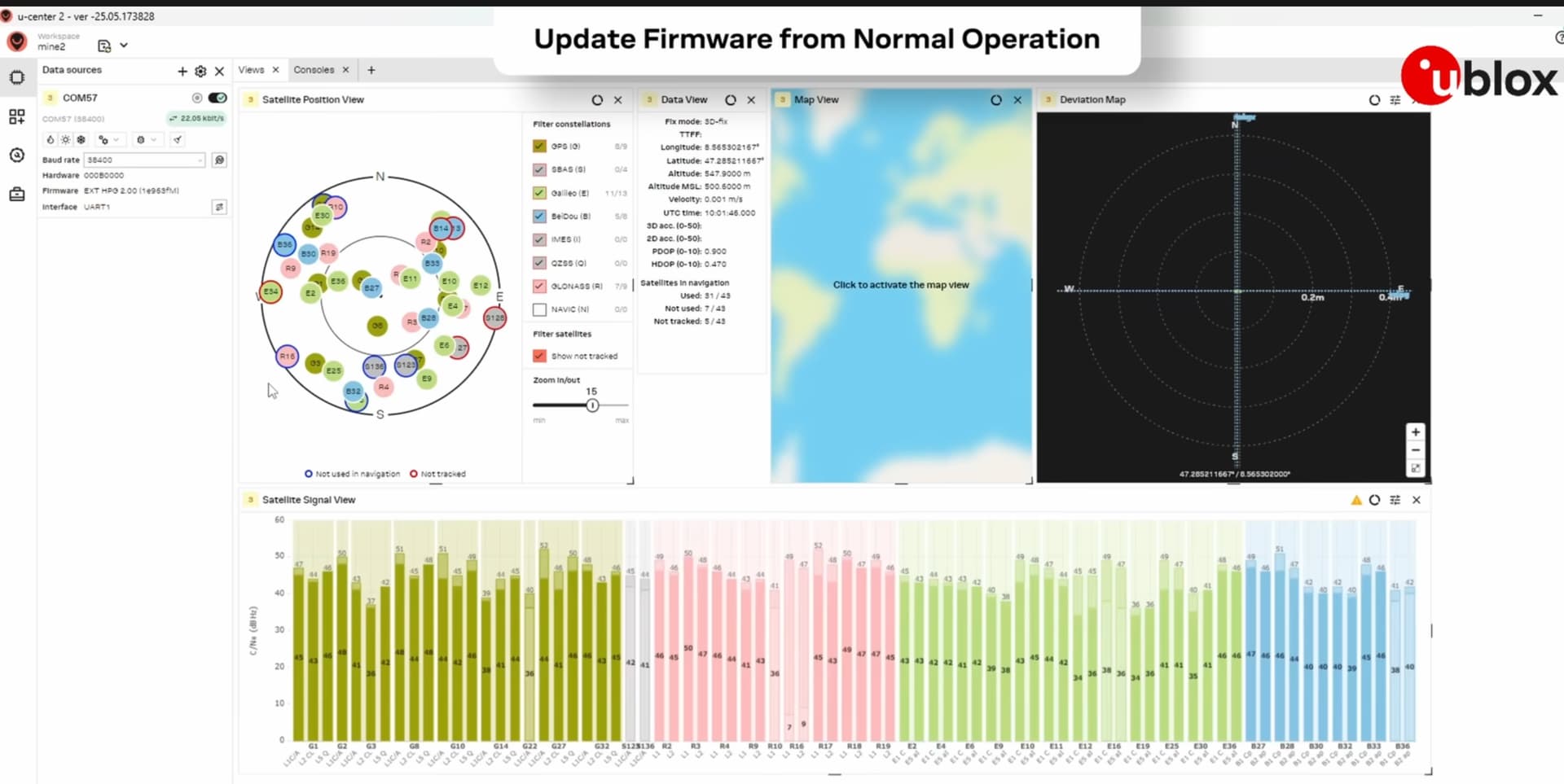Reset Satellite Signal View with circle icon
The image size is (1564, 784).
tap(1375, 500)
